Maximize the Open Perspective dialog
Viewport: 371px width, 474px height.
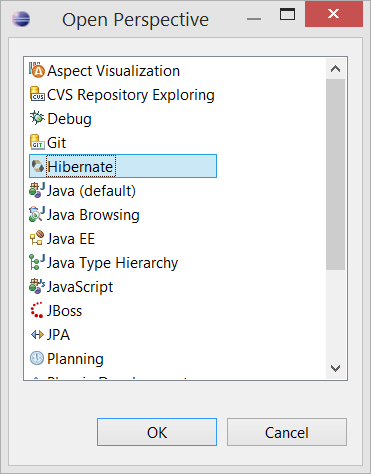coord(287,14)
